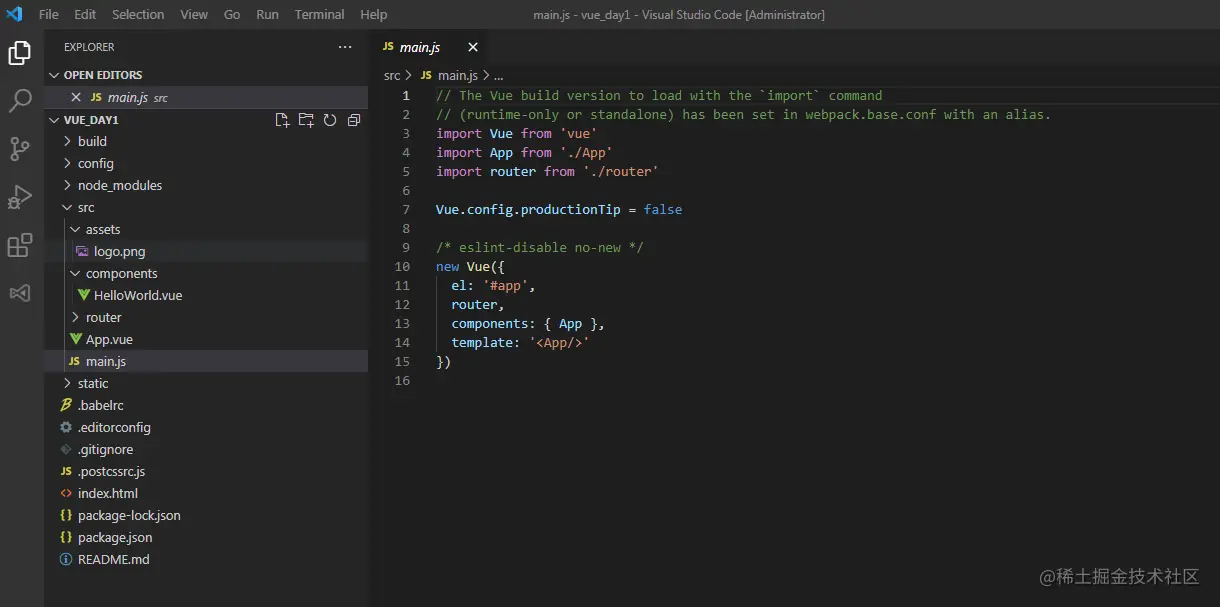Viewport: 1220px width, 607px height.
Task: Create a new folder in VUE_DAY1
Action: (306, 120)
